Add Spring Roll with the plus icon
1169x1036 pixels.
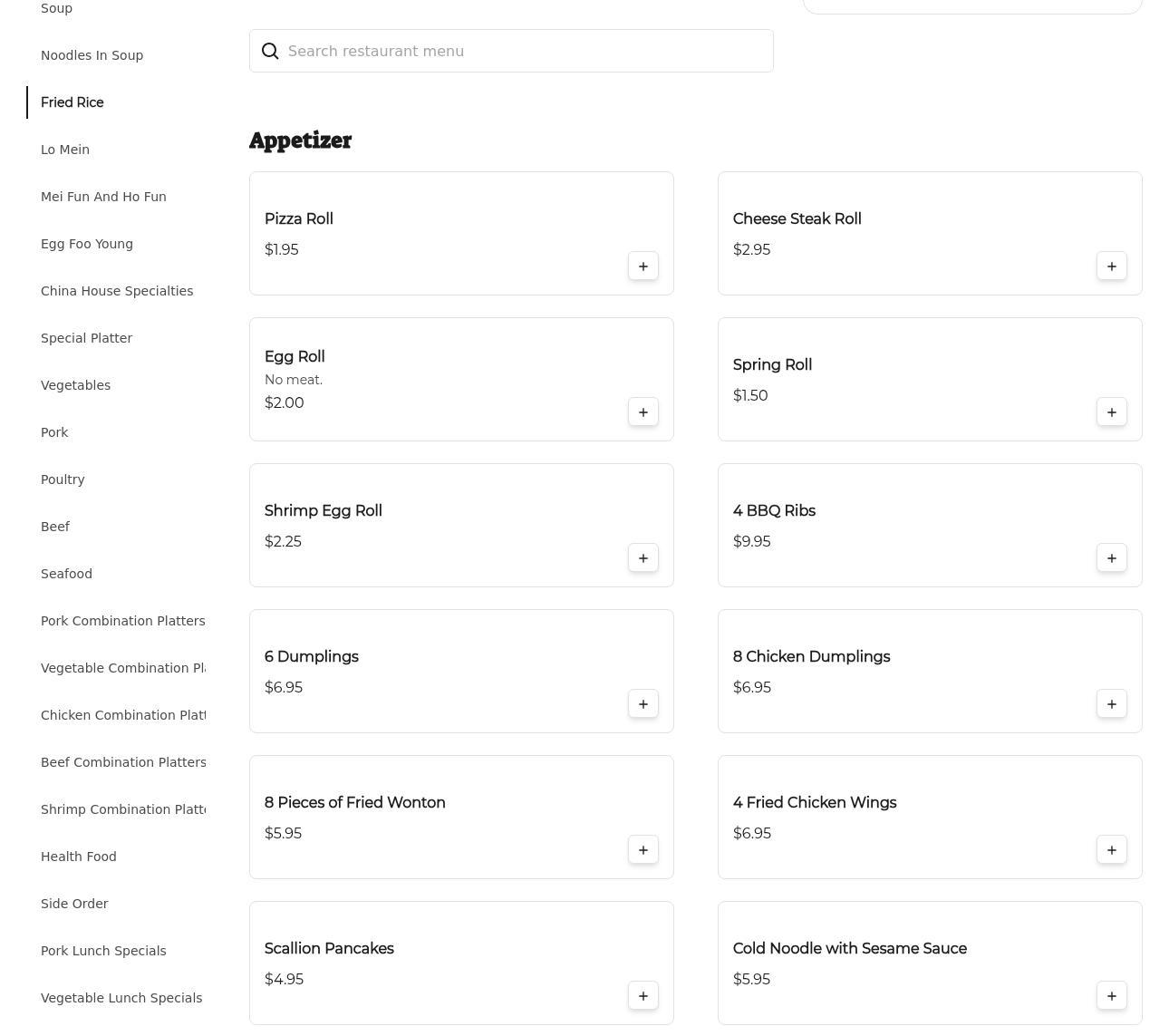[1112, 412]
